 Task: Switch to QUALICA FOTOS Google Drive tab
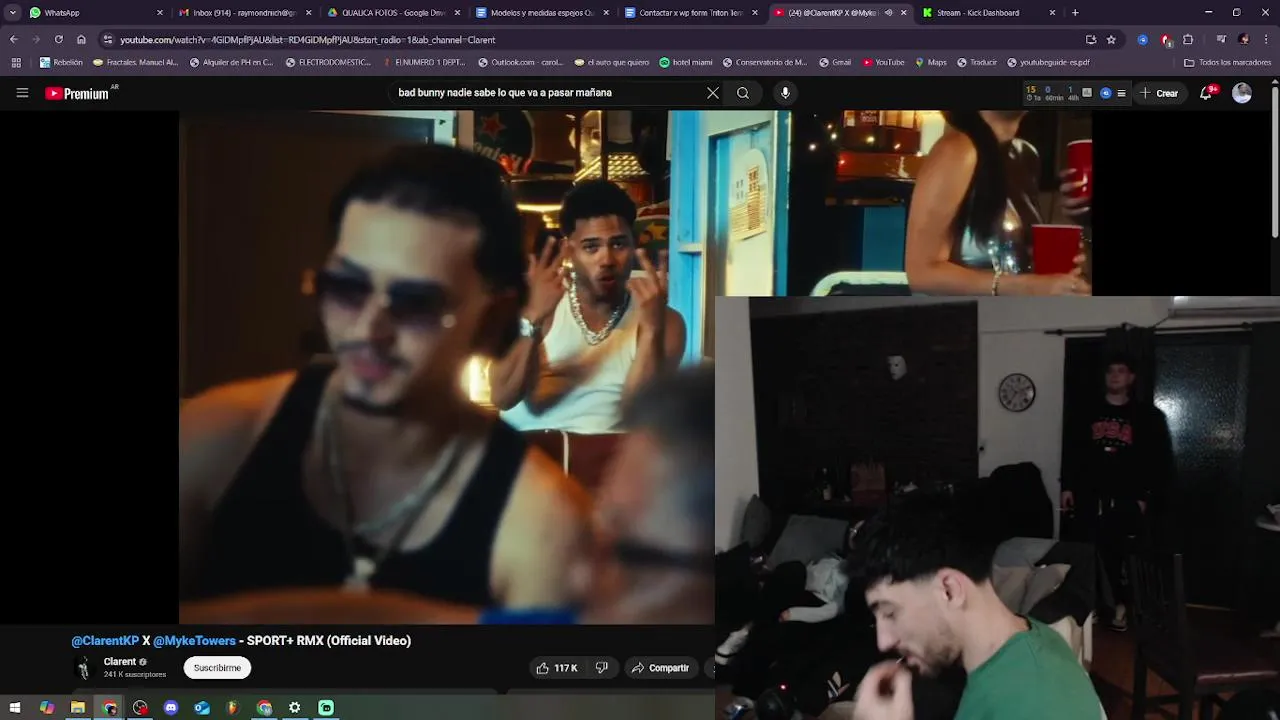[x=393, y=13]
